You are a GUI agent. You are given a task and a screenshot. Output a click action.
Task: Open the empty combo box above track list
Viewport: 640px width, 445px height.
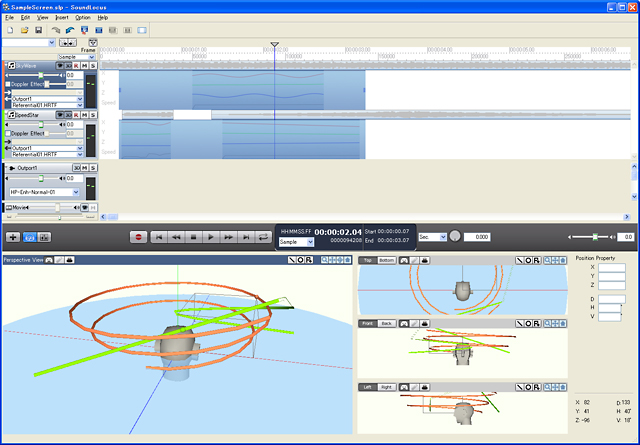(x=29, y=42)
